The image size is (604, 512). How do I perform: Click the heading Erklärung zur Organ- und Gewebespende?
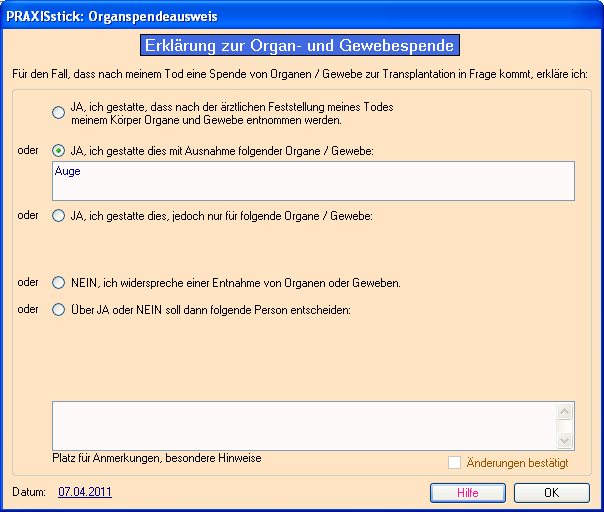point(300,45)
